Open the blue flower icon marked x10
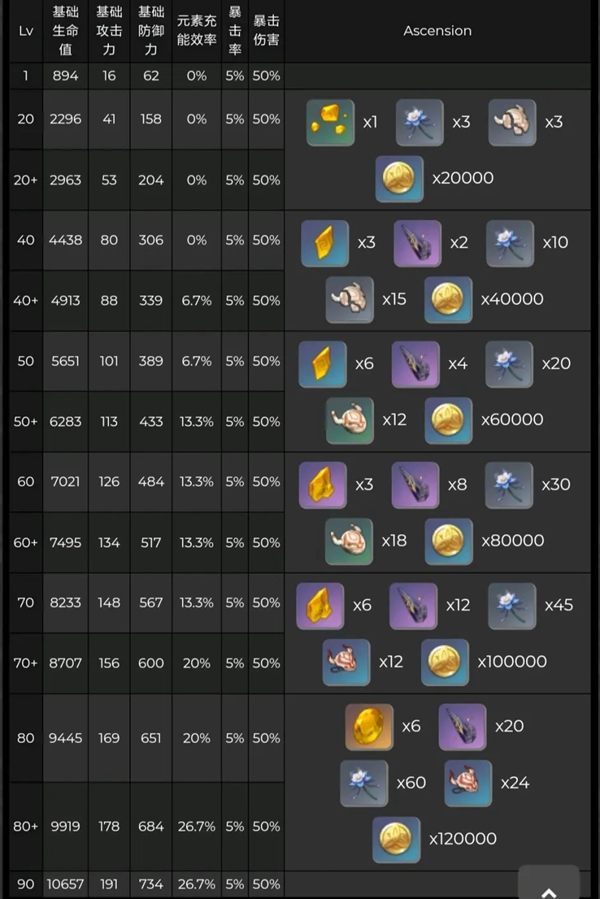This screenshot has width=600, height=899. 510,243
